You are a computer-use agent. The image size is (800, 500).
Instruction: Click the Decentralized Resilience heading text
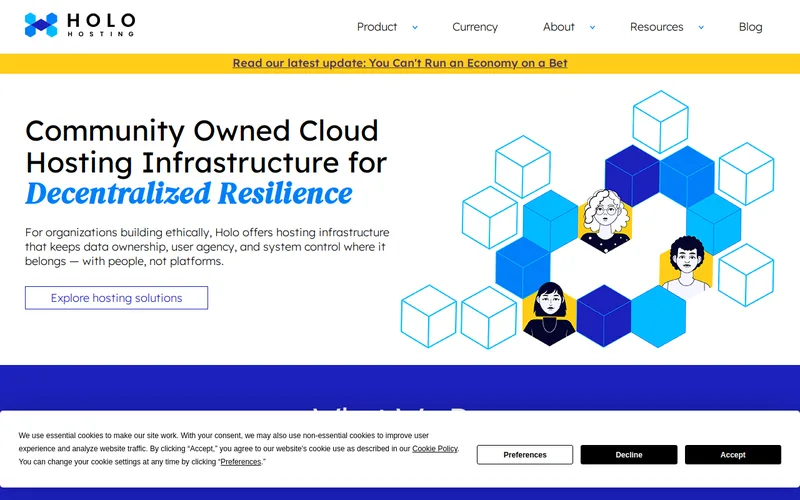(189, 194)
